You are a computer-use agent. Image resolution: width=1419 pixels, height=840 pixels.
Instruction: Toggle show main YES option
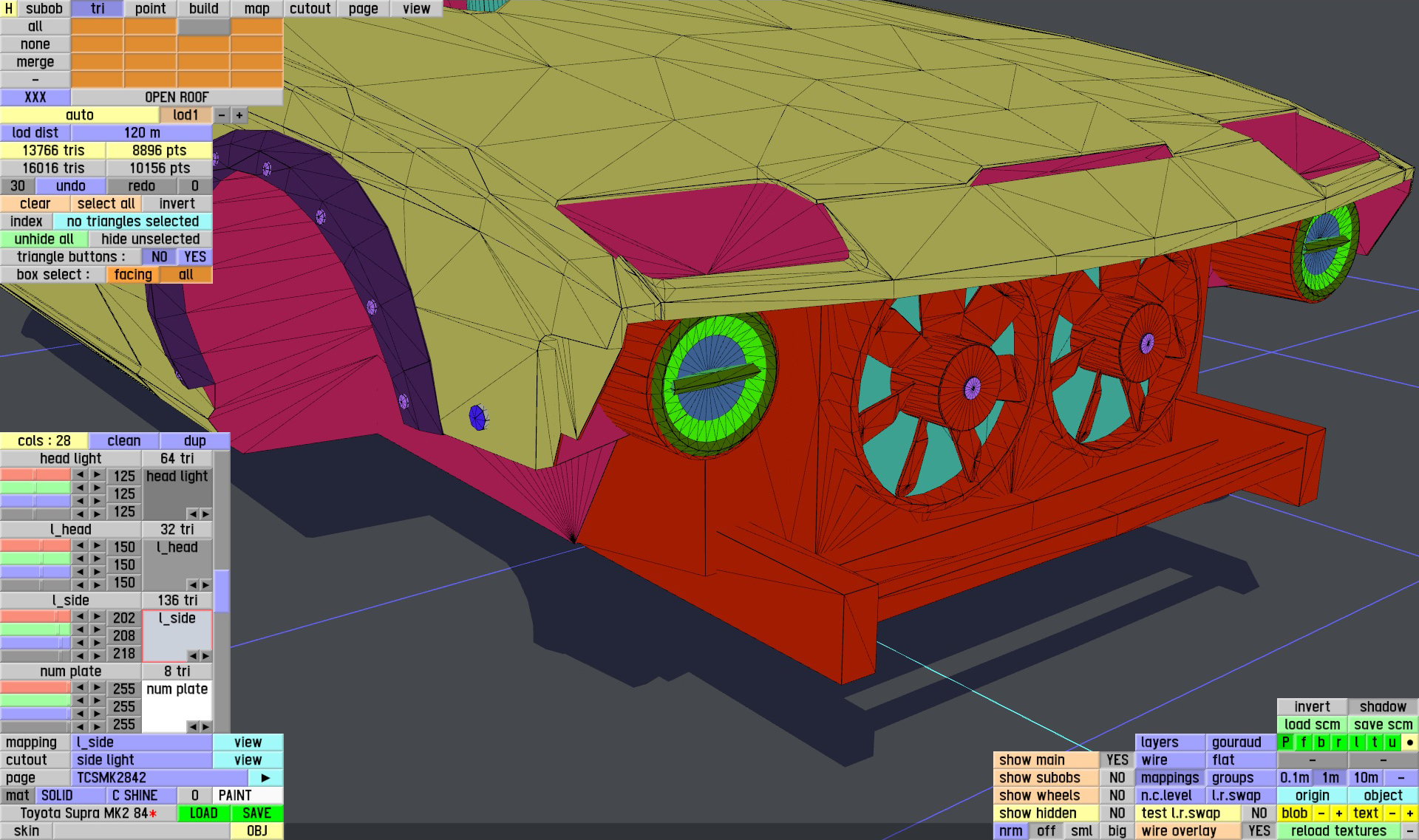[x=1117, y=760]
